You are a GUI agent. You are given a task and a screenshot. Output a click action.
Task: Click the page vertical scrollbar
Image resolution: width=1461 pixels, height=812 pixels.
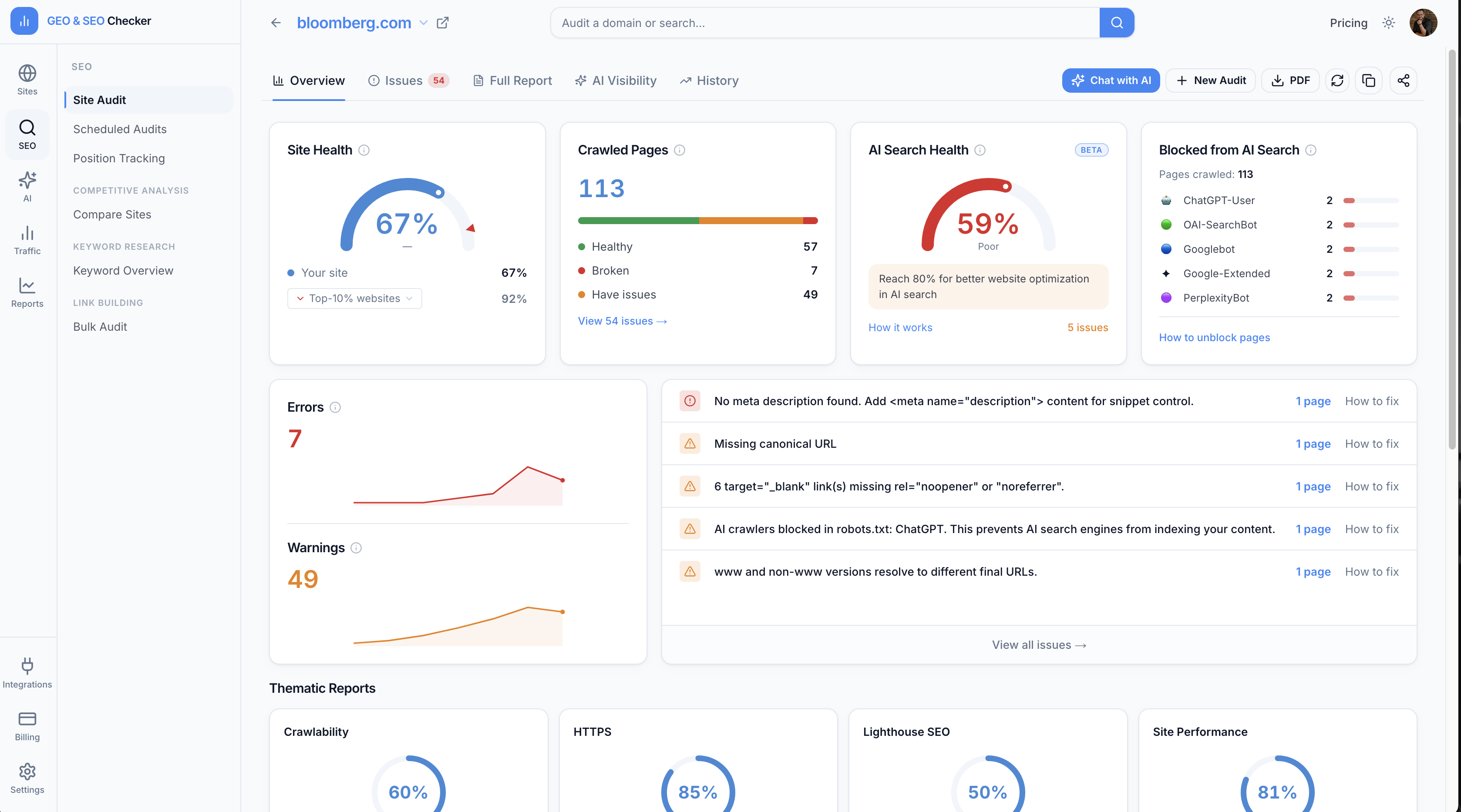[1452, 249]
